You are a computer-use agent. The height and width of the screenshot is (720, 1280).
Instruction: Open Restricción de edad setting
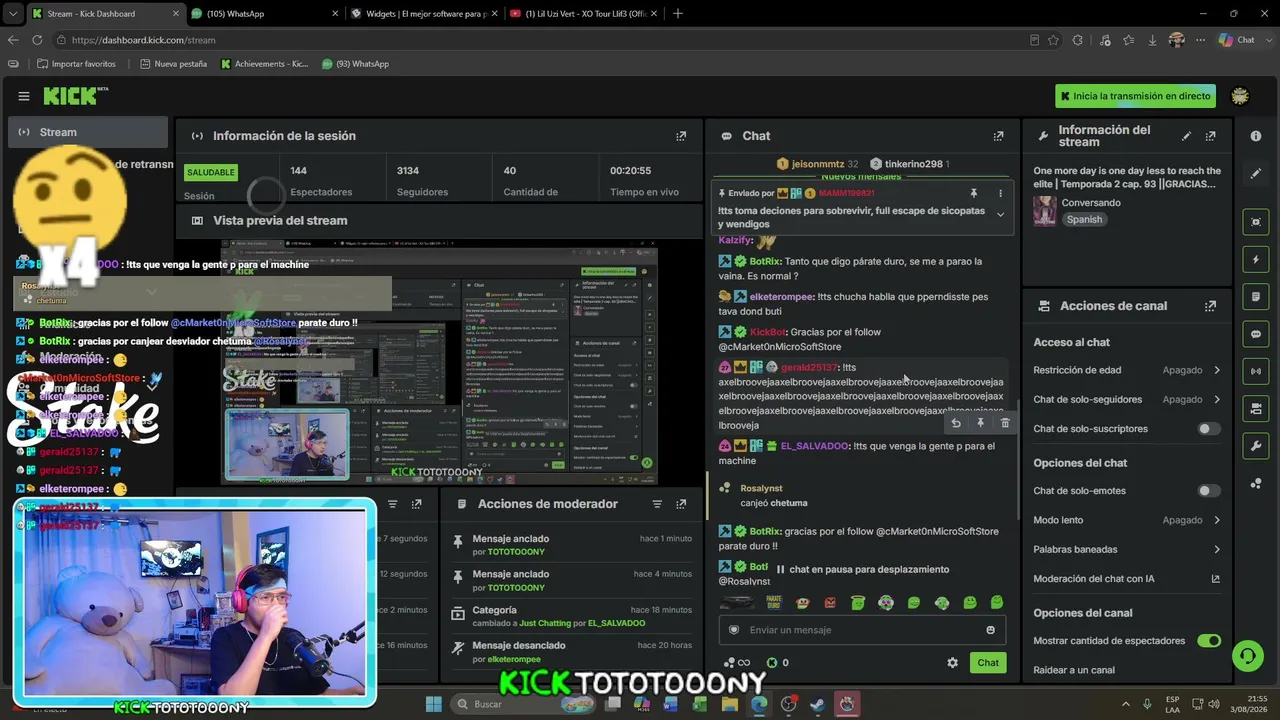click(1127, 370)
